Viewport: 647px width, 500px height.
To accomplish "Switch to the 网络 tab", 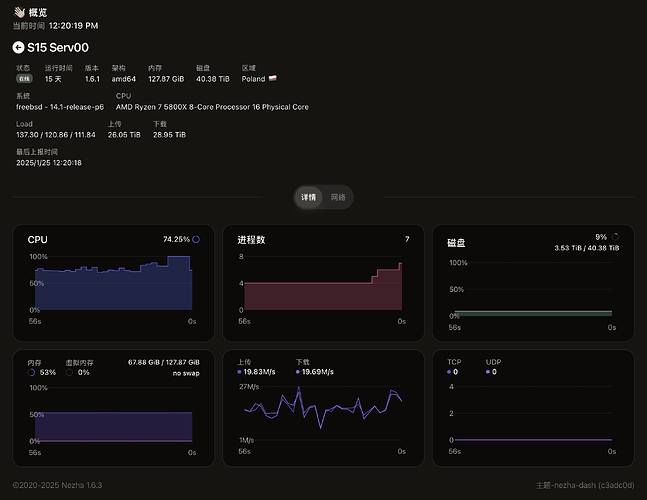I will pos(338,197).
